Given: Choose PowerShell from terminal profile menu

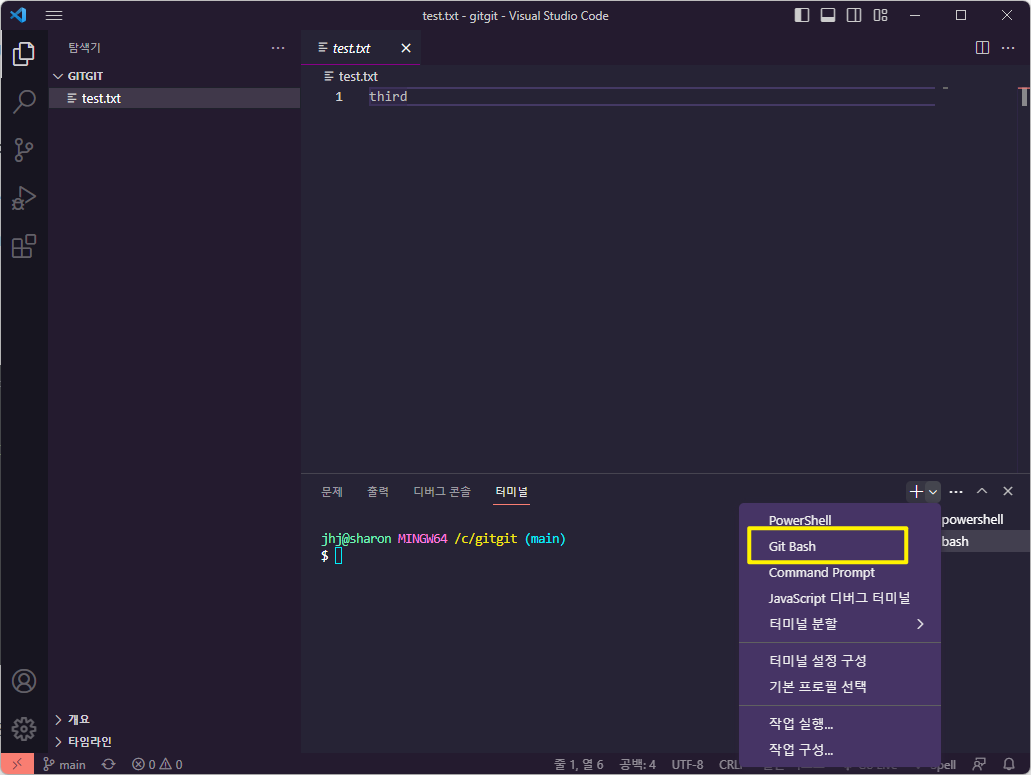Looking at the screenshot, I should pyautogui.click(x=840, y=520).
